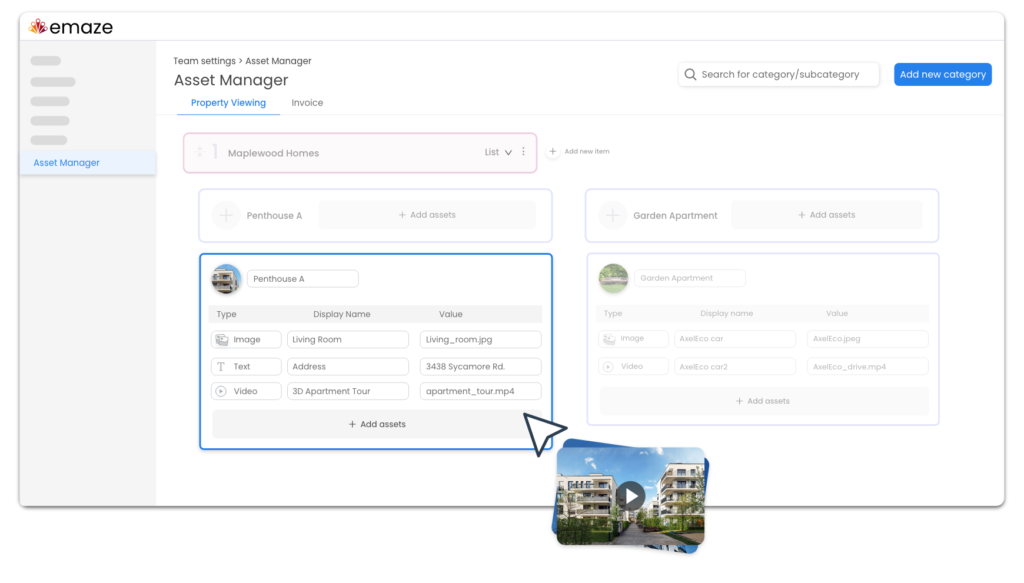Viewport: 1024px width, 583px height.
Task: Open the Video type dropdown for 3D Apartment Tour
Action: coord(246,391)
